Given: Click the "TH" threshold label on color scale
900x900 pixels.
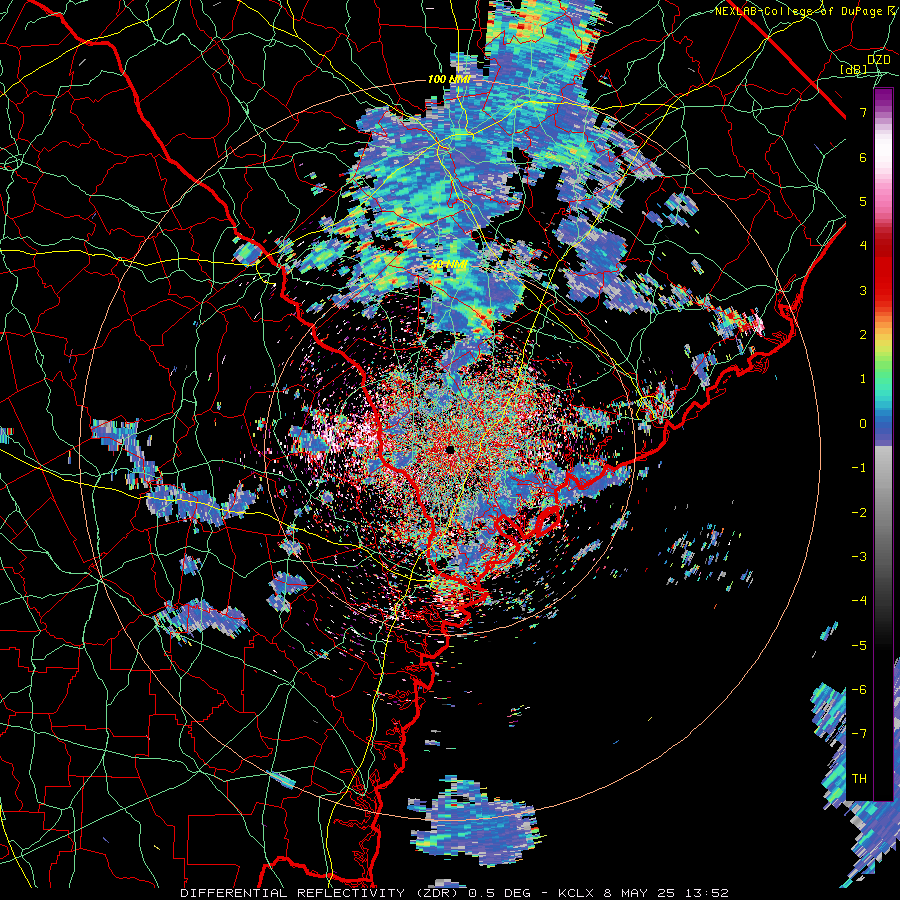Looking at the screenshot, I should pos(859,779).
